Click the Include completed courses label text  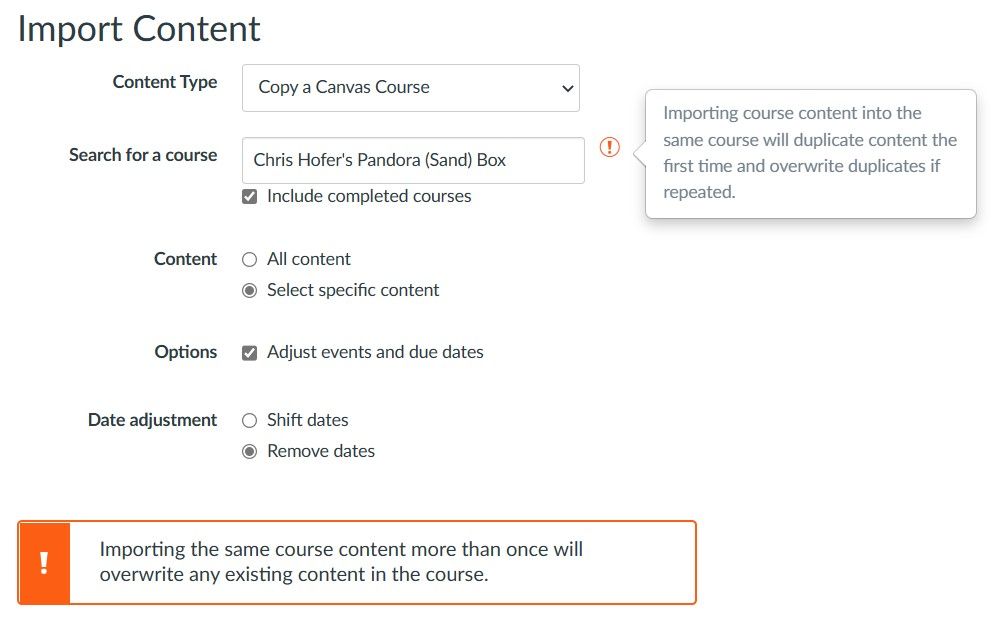pyautogui.click(x=369, y=197)
